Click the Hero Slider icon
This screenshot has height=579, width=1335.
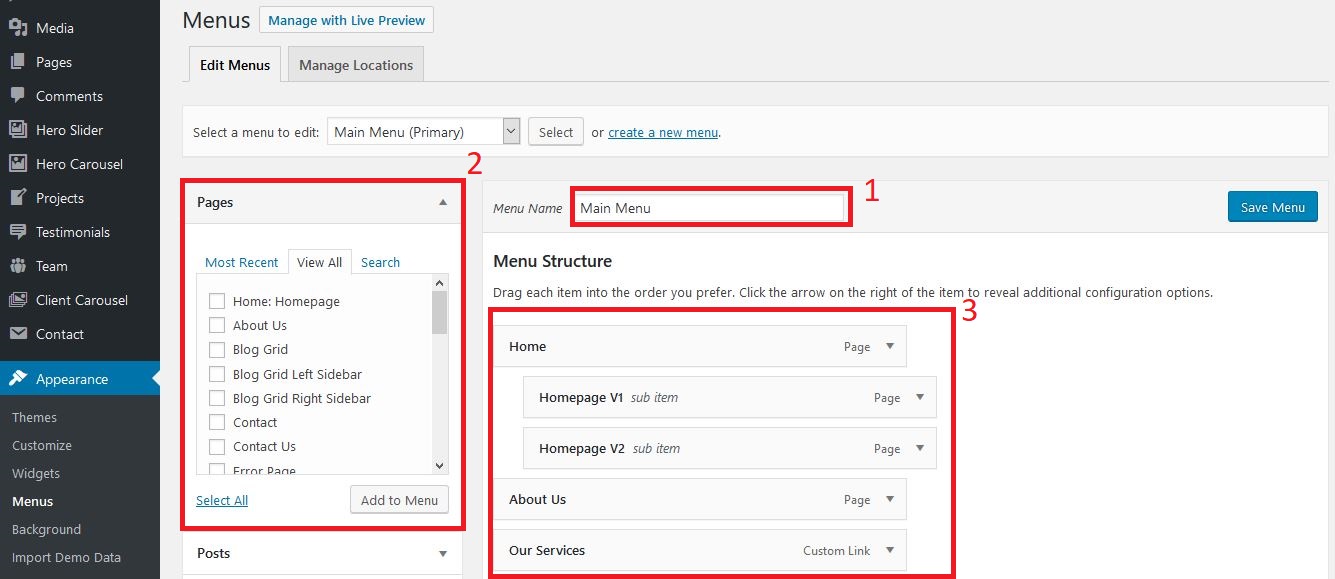[x=18, y=130]
